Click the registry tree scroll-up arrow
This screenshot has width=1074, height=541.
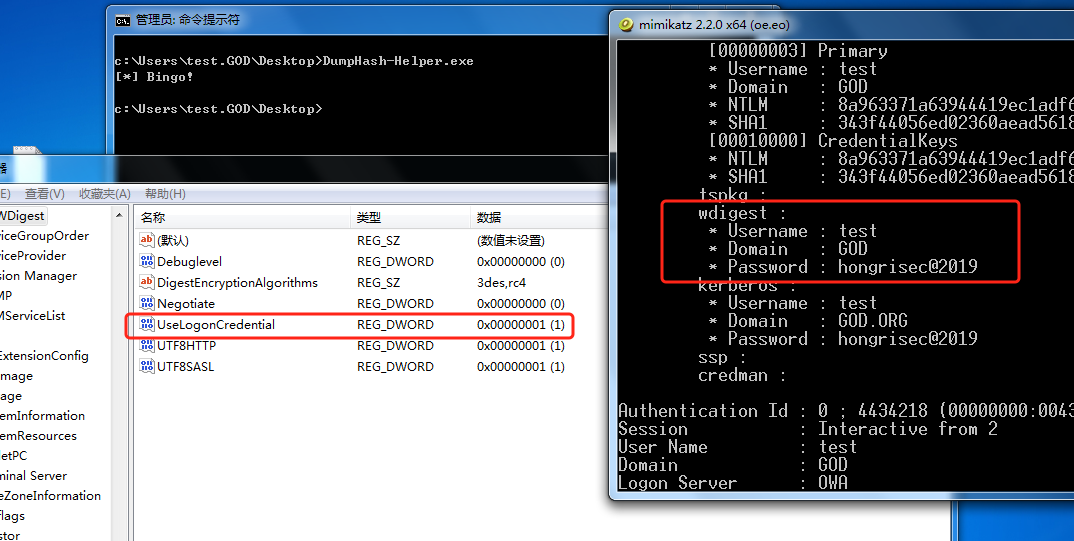click(120, 215)
